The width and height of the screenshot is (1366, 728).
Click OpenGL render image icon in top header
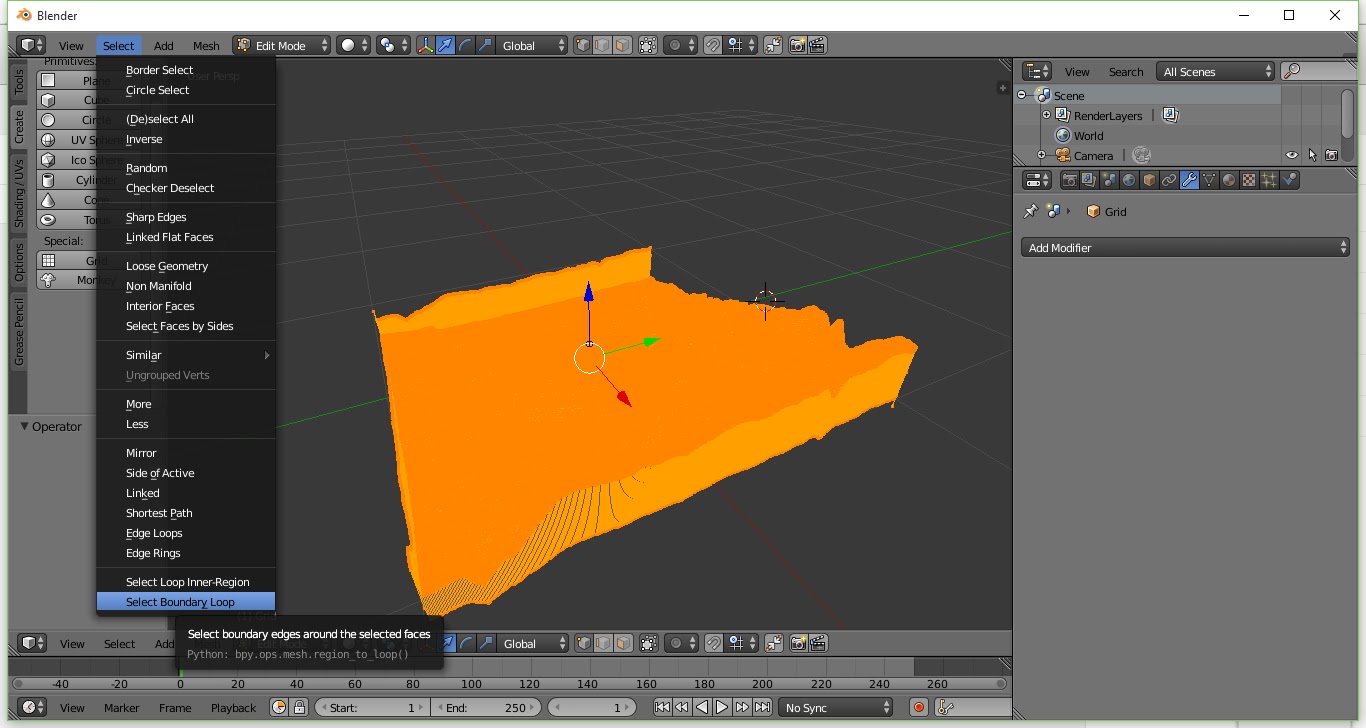pos(797,45)
